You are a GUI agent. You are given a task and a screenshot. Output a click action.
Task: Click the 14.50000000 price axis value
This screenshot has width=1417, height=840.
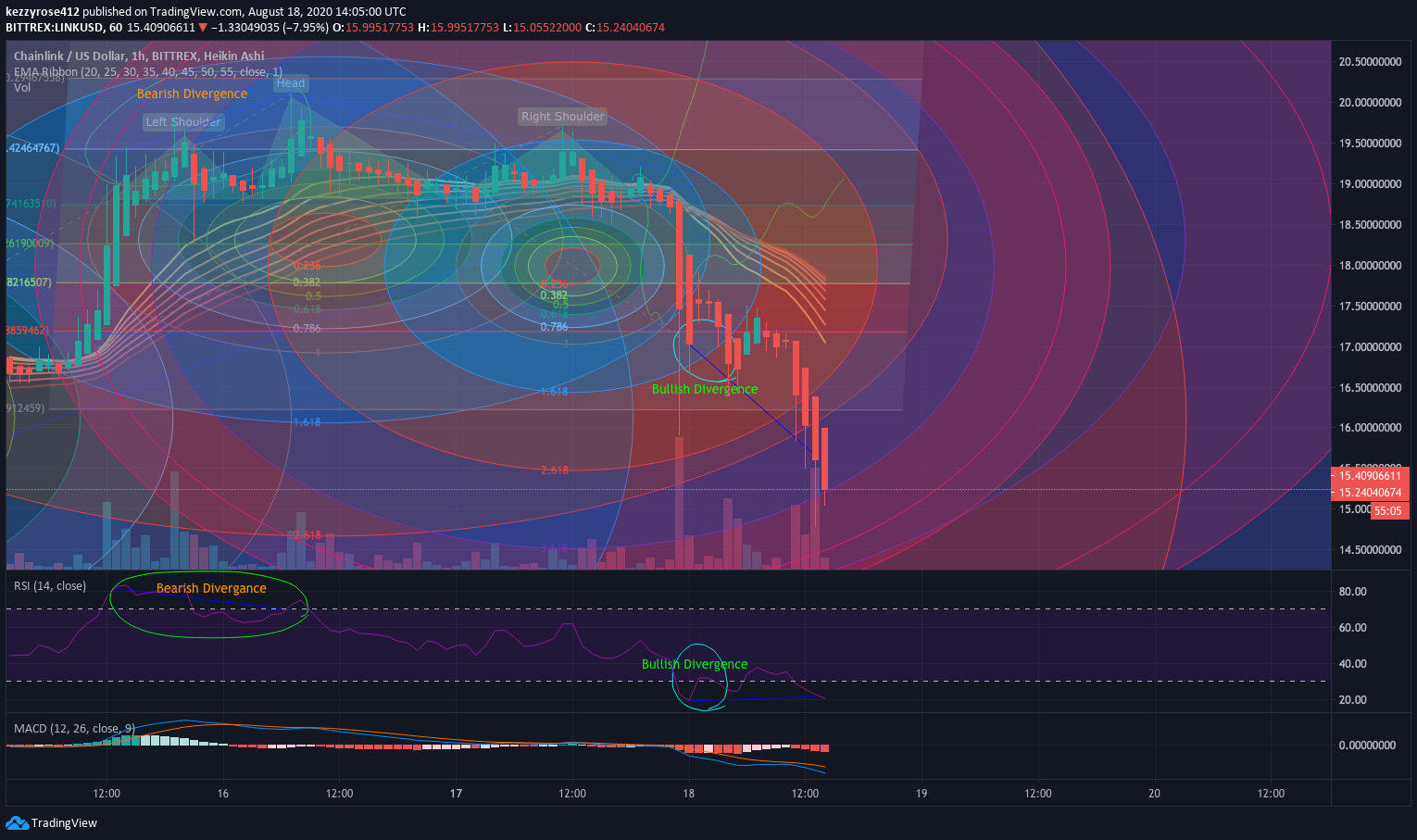pyautogui.click(x=1370, y=550)
